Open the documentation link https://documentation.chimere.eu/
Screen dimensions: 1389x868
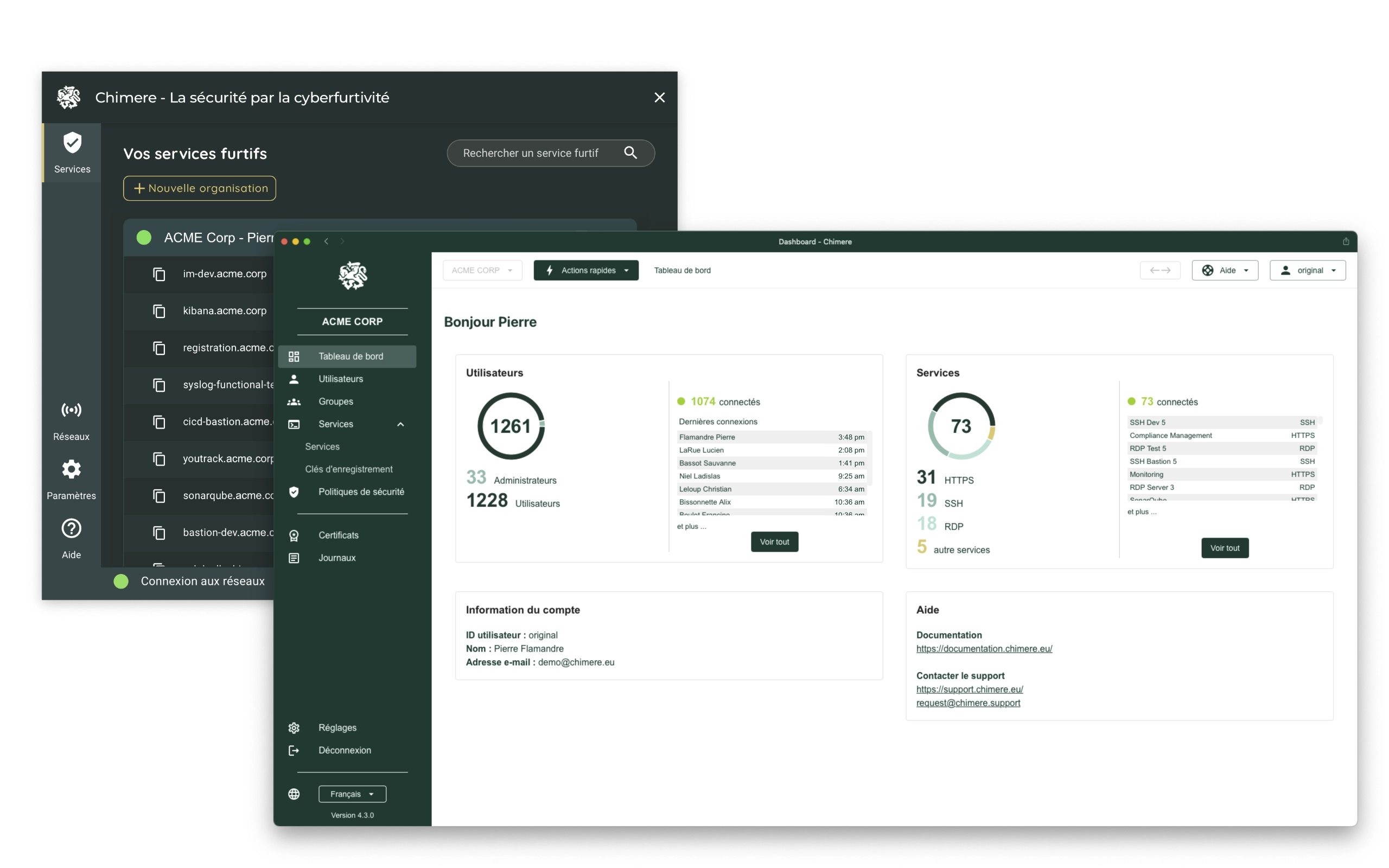(x=984, y=649)
